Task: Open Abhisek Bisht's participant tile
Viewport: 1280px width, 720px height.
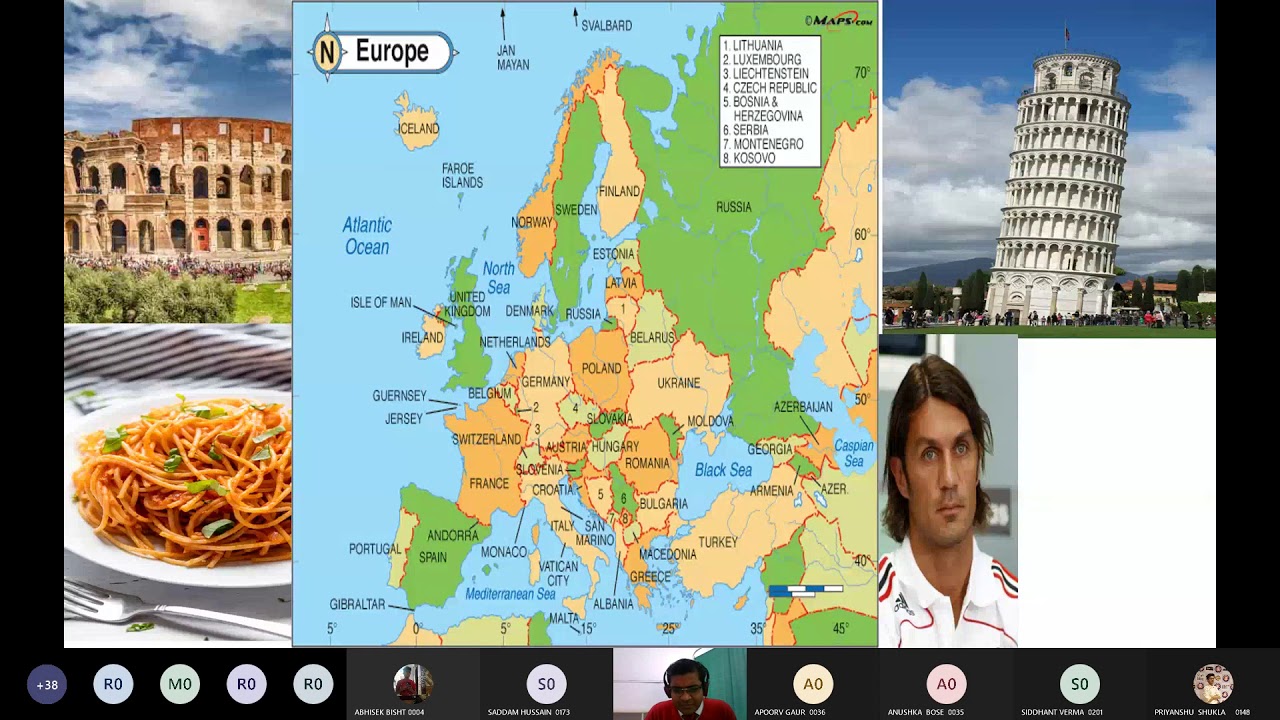Action: point(413,685)
